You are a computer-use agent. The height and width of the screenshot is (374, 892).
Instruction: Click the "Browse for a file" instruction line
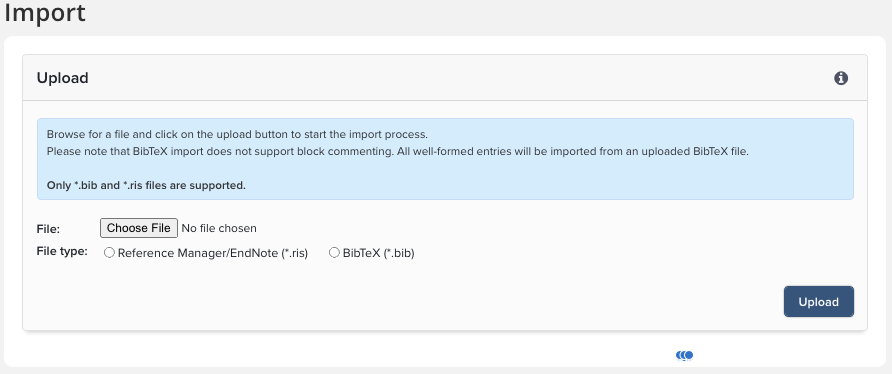237,135
